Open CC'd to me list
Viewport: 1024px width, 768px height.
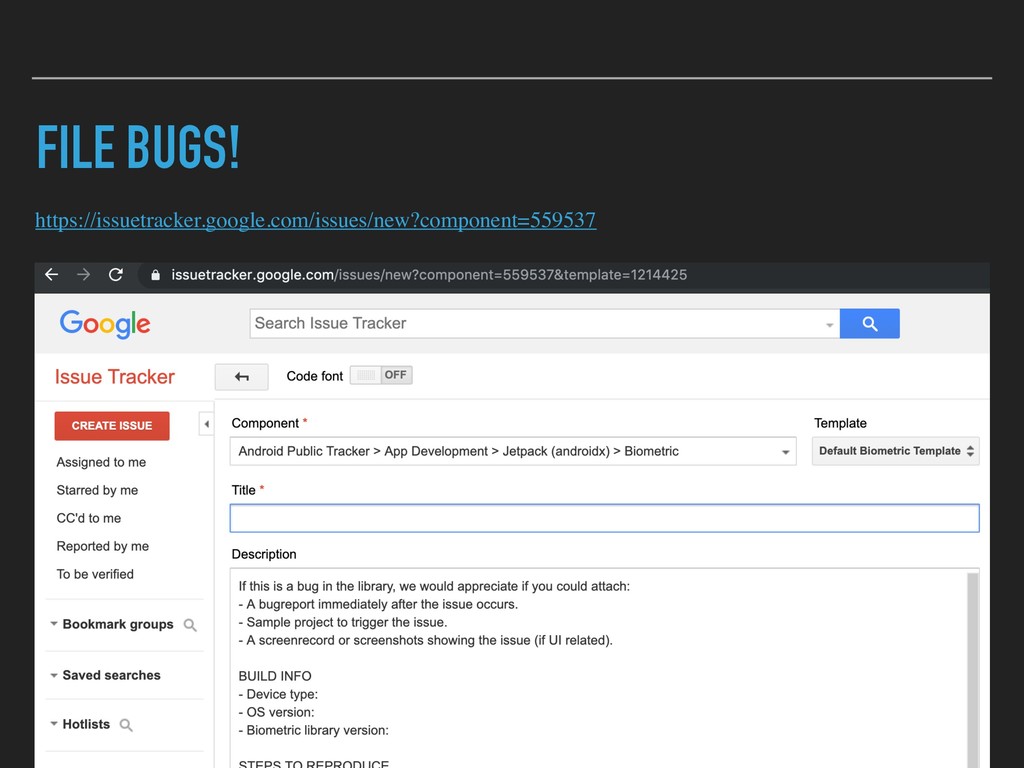(x=89, y=519)
